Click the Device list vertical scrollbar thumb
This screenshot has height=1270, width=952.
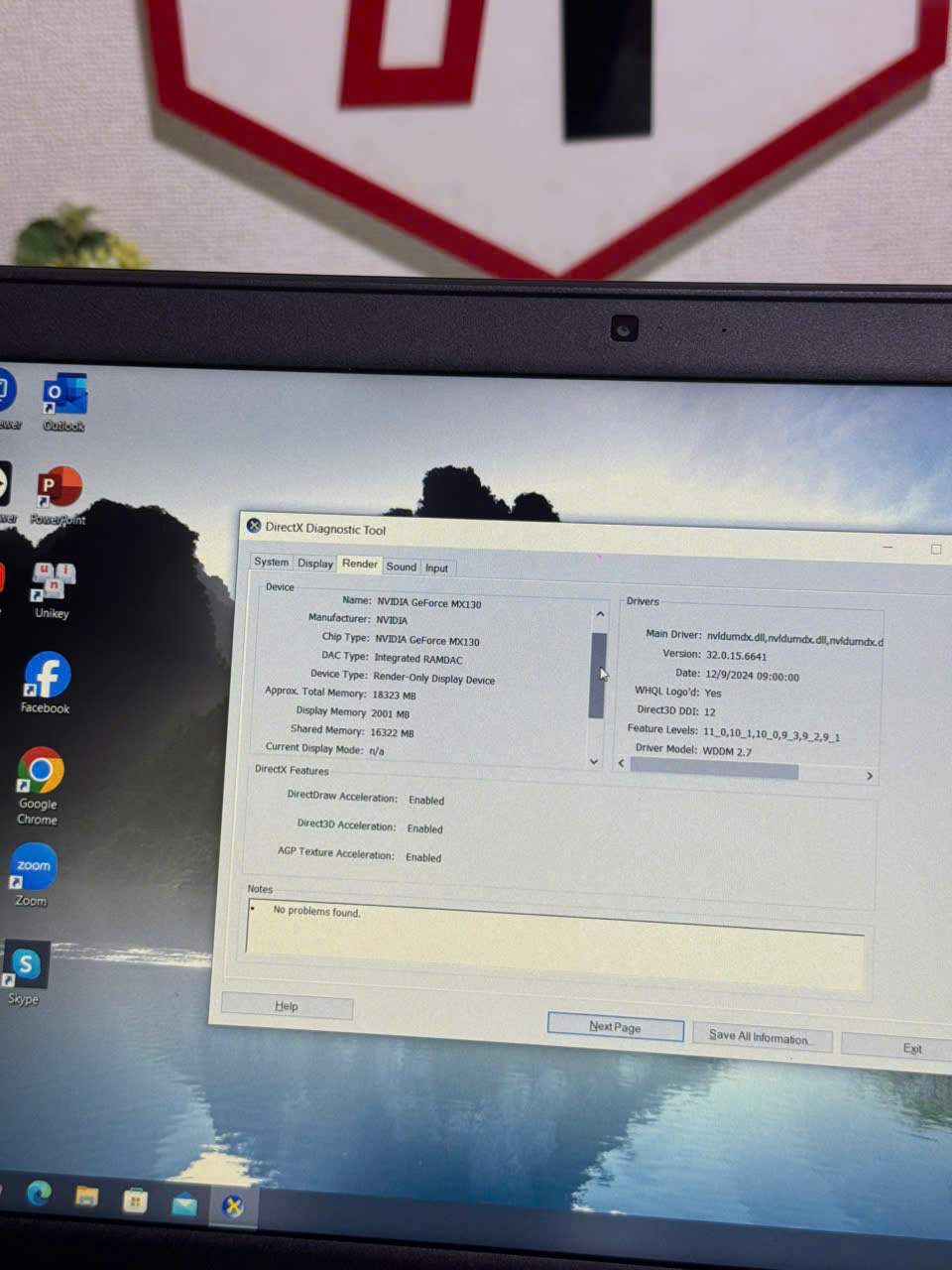pyautogui.click(x=597, y=676)
